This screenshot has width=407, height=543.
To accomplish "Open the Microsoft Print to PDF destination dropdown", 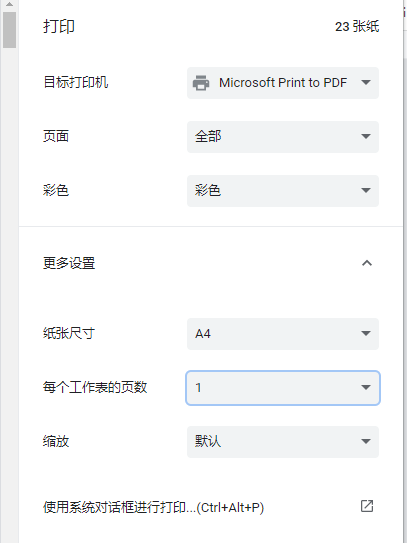I will click(283, 83).
